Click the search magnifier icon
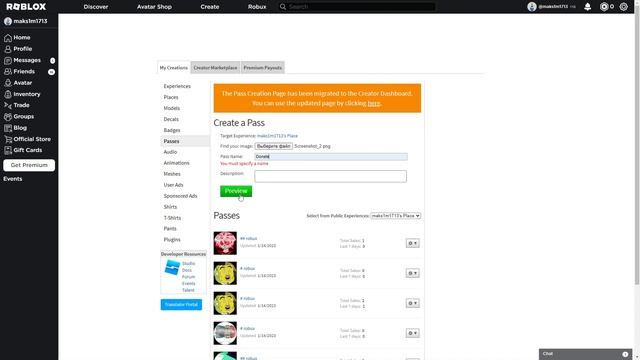Viewport: 640px width, 360px height. pyautogui.click(x=282, y=7)
